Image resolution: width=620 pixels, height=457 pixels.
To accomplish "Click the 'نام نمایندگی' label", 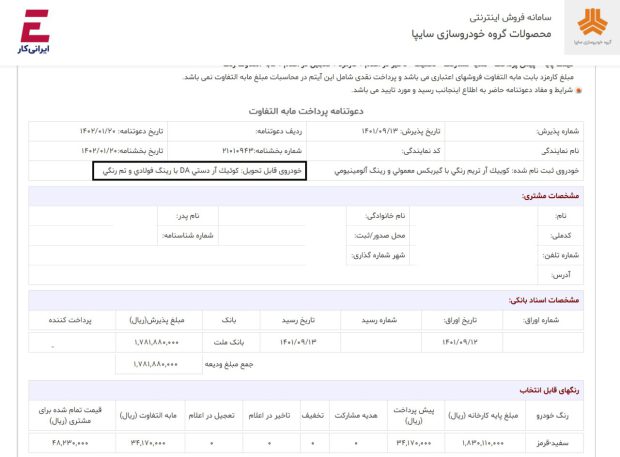I will pos(560,151).
